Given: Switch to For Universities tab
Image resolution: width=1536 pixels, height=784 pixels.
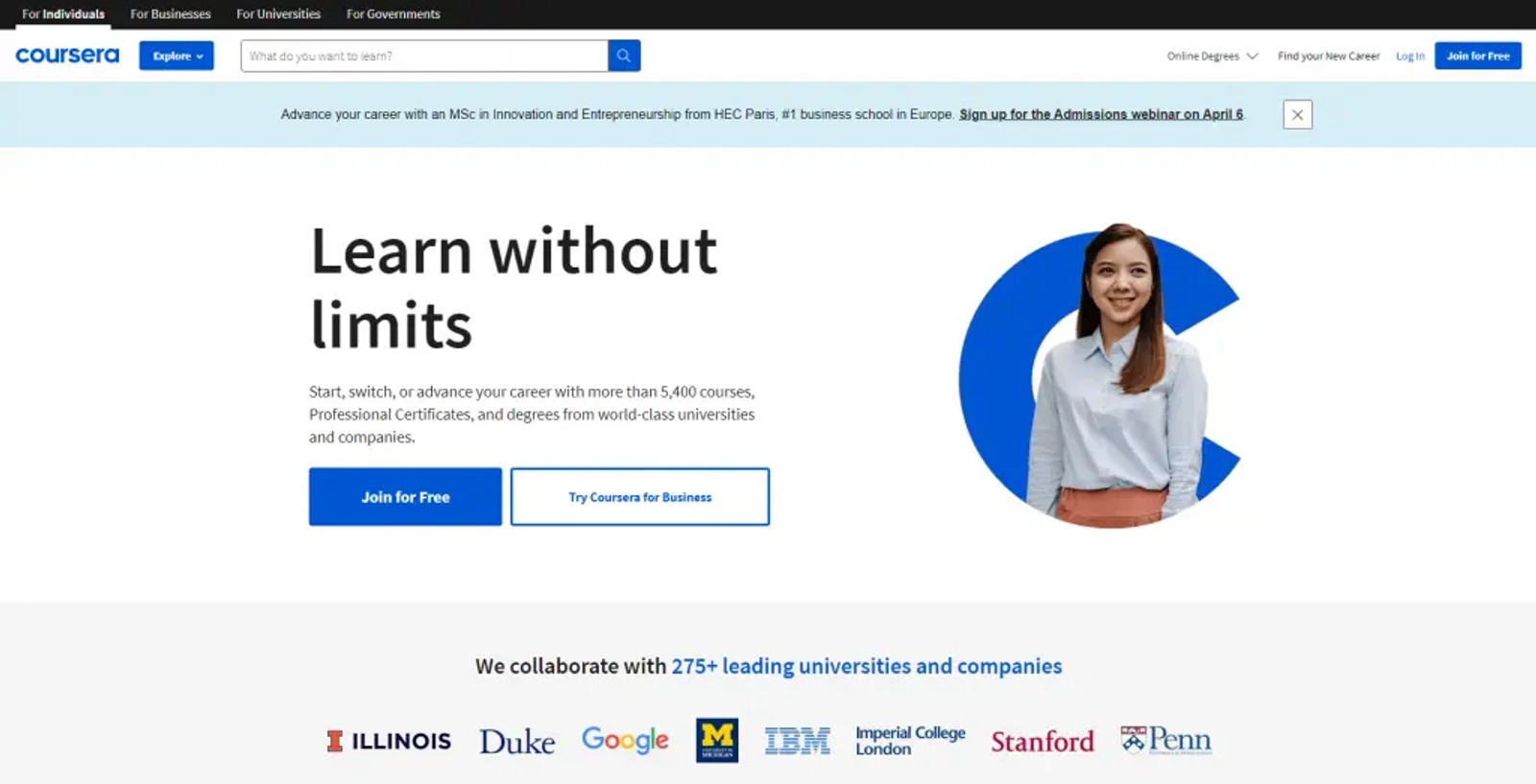Looking at the screenshot, I should 278,14.
